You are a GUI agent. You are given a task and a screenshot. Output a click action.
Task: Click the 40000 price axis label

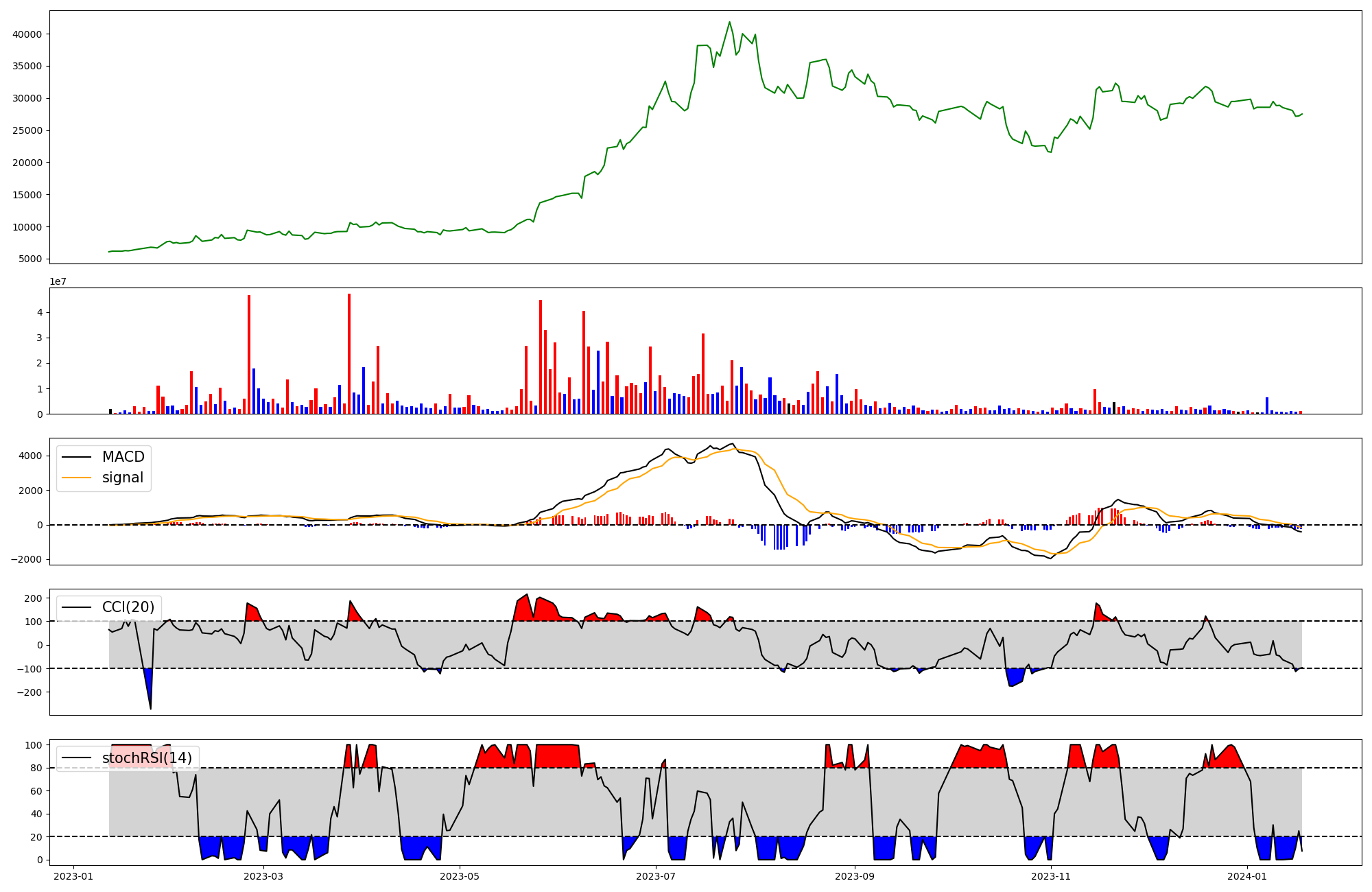[27, 34]
